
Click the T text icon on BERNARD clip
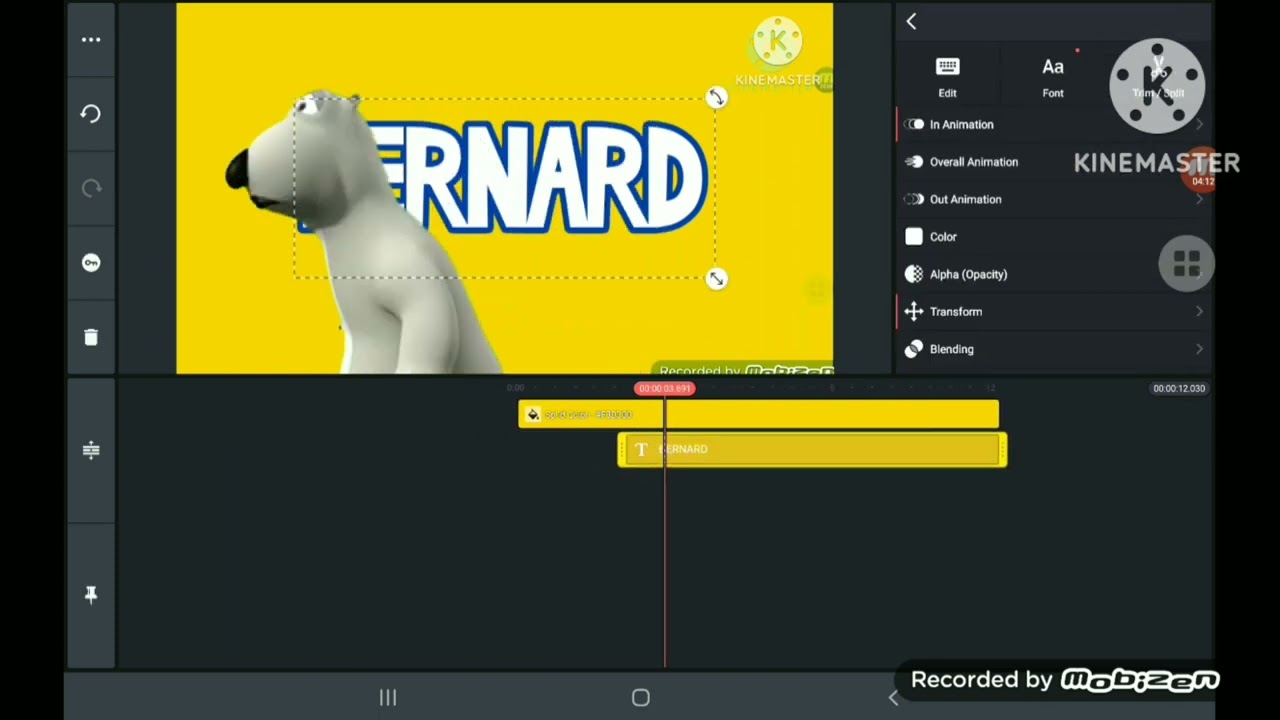point(642,450)
